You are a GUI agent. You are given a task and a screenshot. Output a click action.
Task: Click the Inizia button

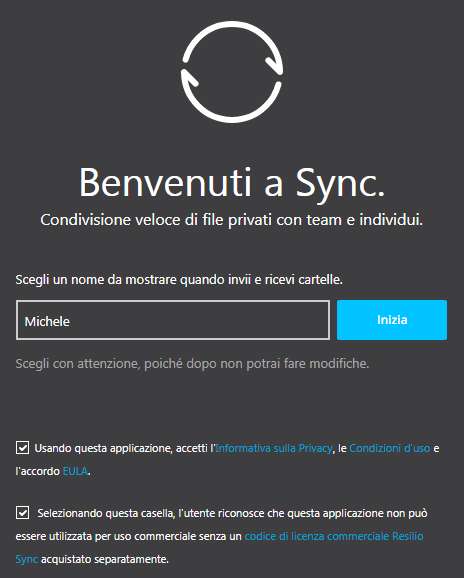pyautogui.click(x=392, y=320)
